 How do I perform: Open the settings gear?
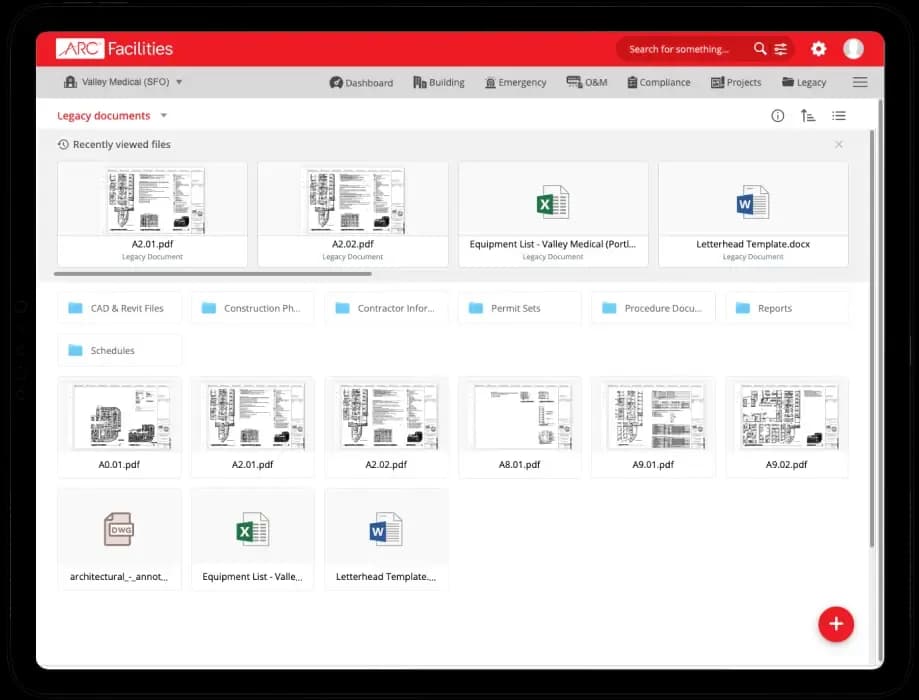[818, 48]
